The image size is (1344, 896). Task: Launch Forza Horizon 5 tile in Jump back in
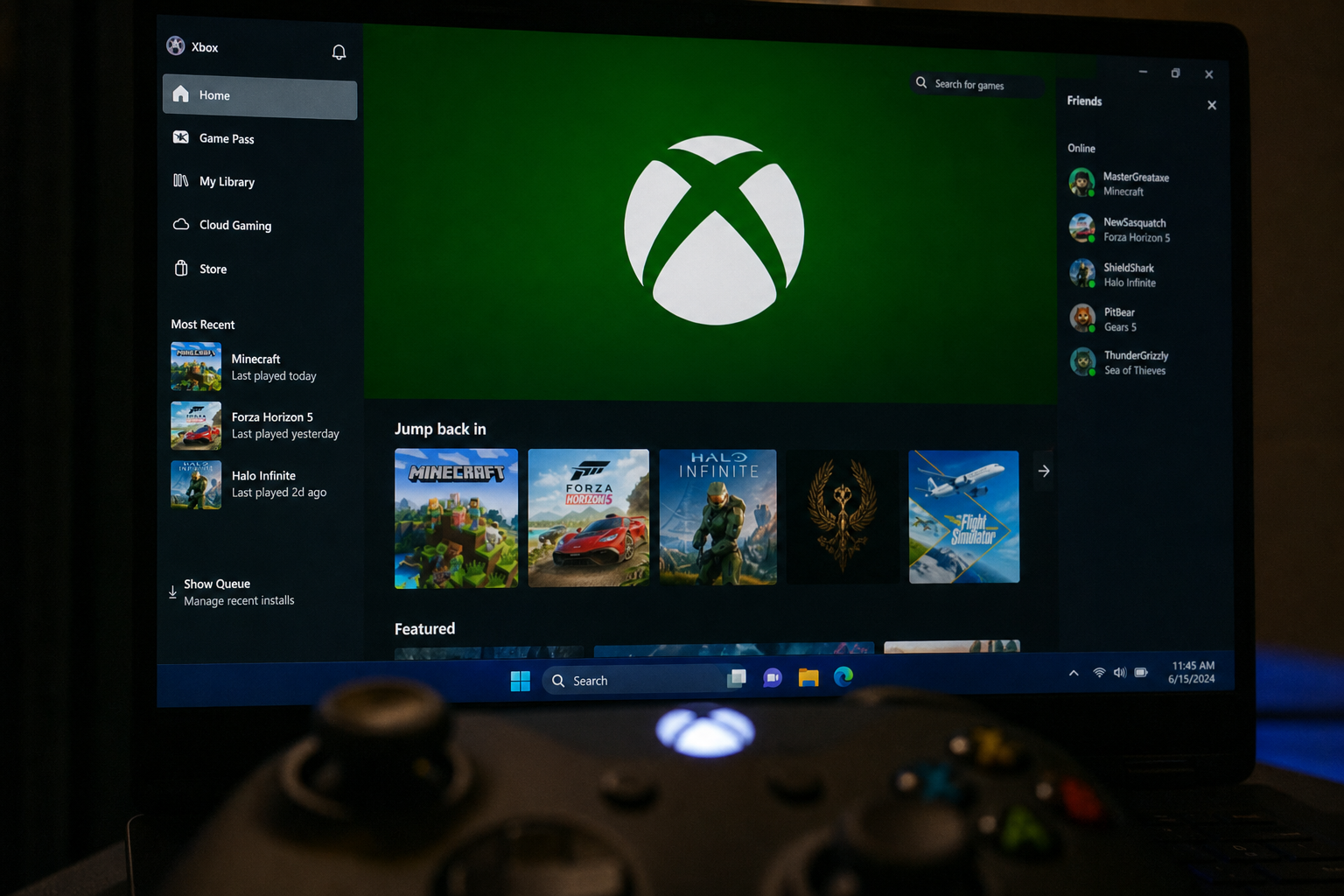coord(589,518)
